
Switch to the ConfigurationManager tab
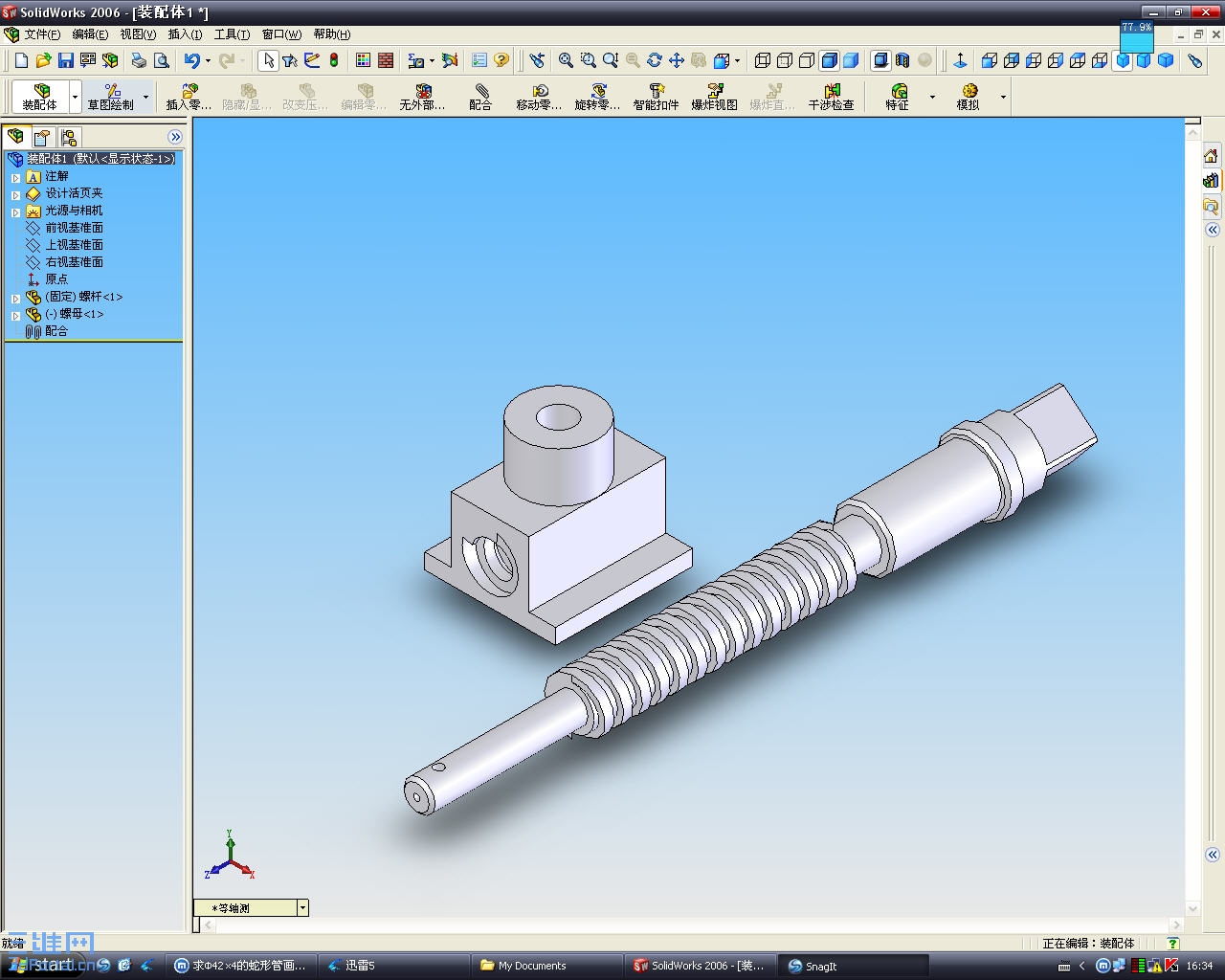pyautogui.click(x=68, y=137)
